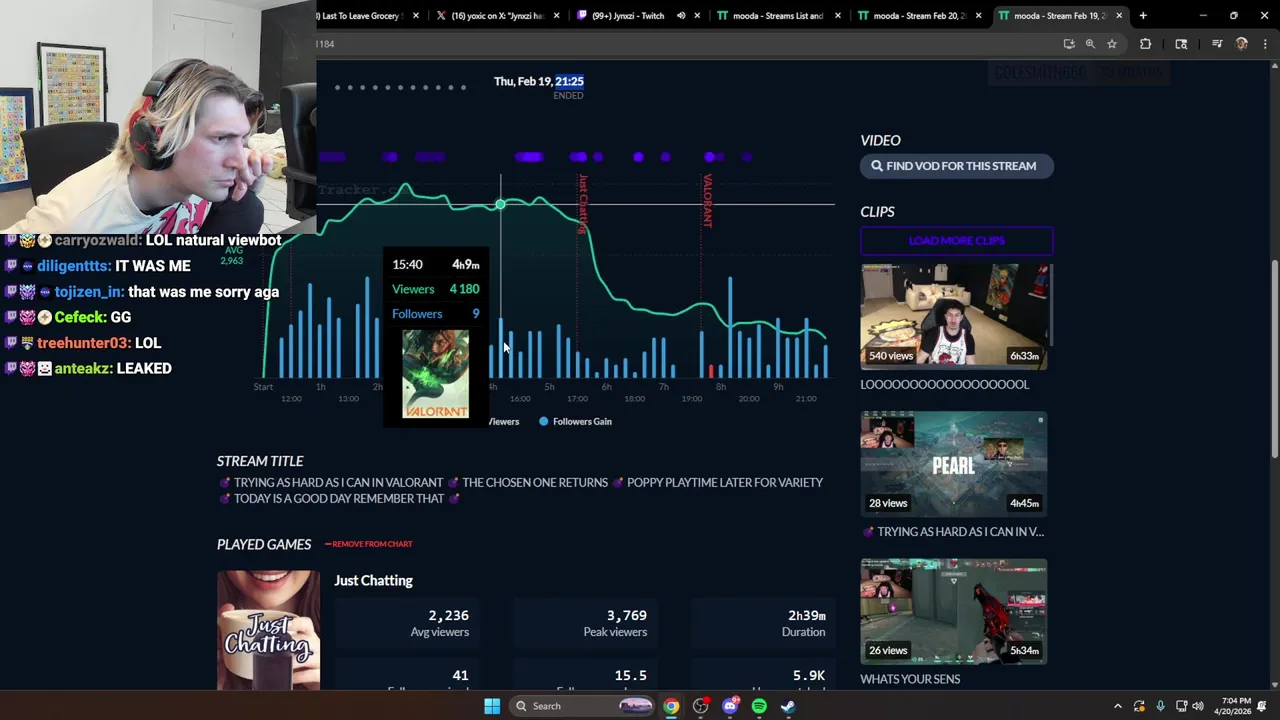
Task: Click the bookmark star icon in address bar
Action: tap(1112, 44)
